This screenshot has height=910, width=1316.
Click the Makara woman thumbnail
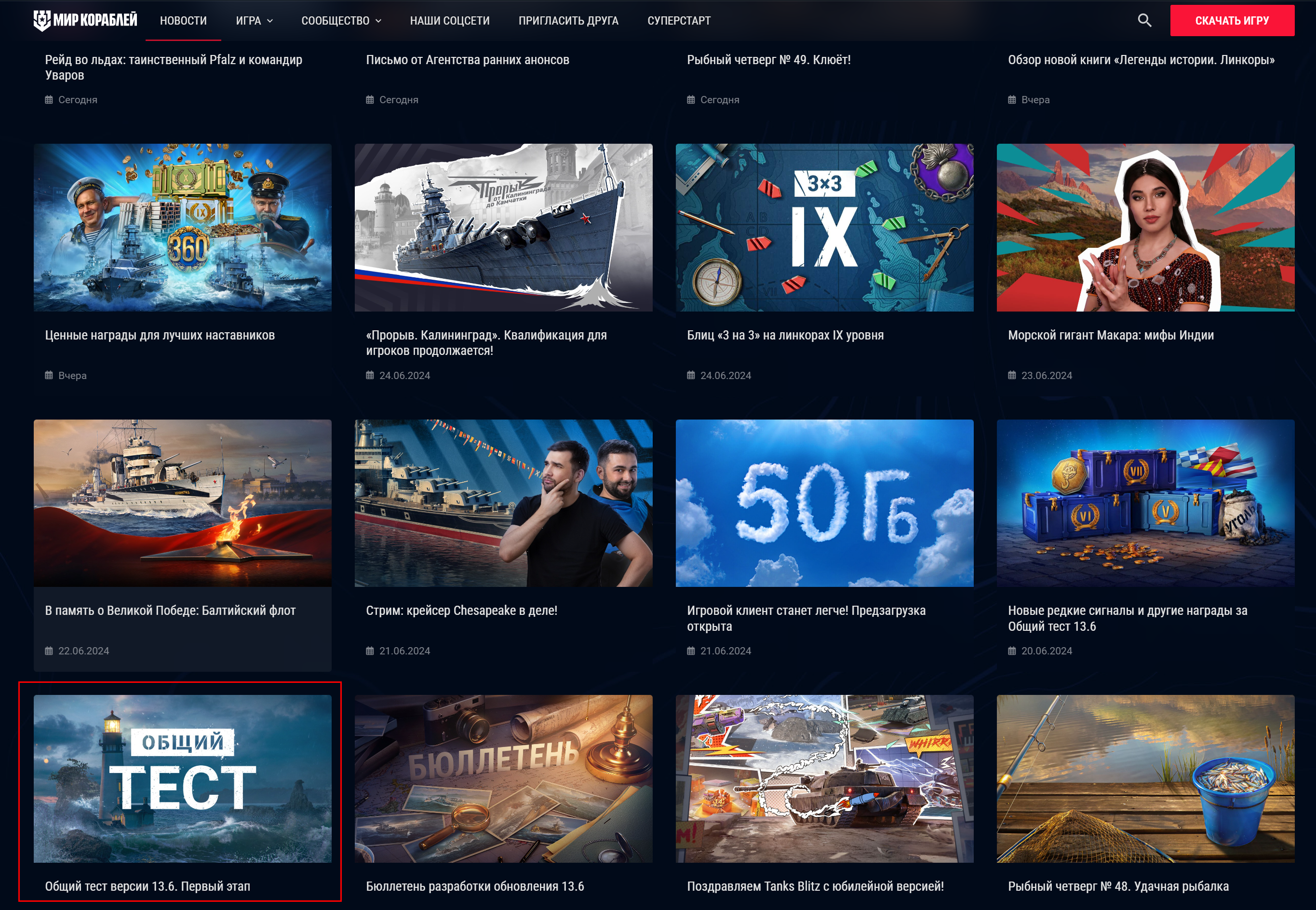pos(1145,228)
